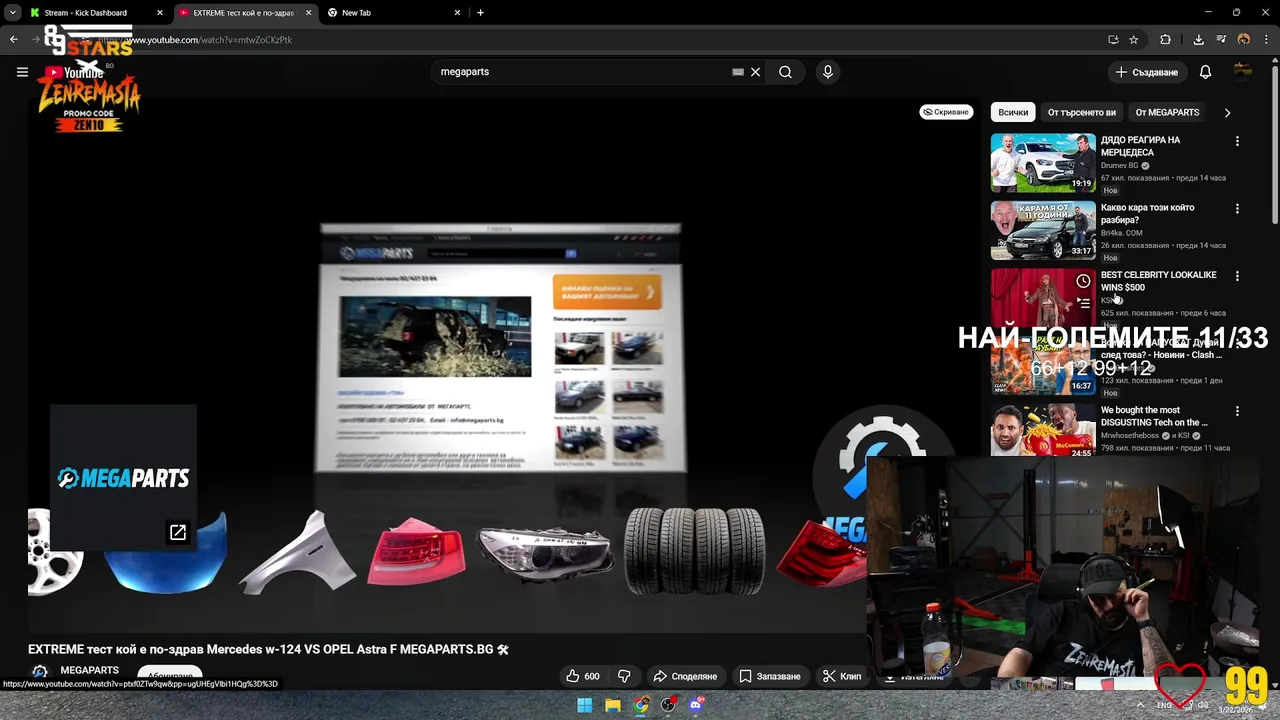Open BEST CELEBRITY LOOKALIKE WINS $500 title
The height and width of the screenshot is (720, 1280).
click(1158, 281)
